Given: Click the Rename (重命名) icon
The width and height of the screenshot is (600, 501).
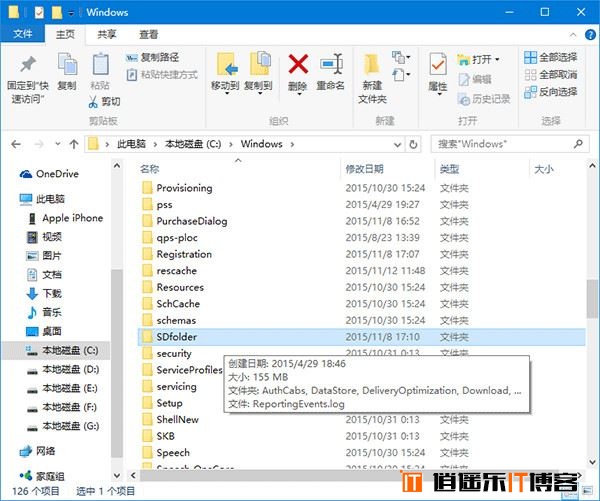Looking at the screenshot, I should click(x=331, y=64).
